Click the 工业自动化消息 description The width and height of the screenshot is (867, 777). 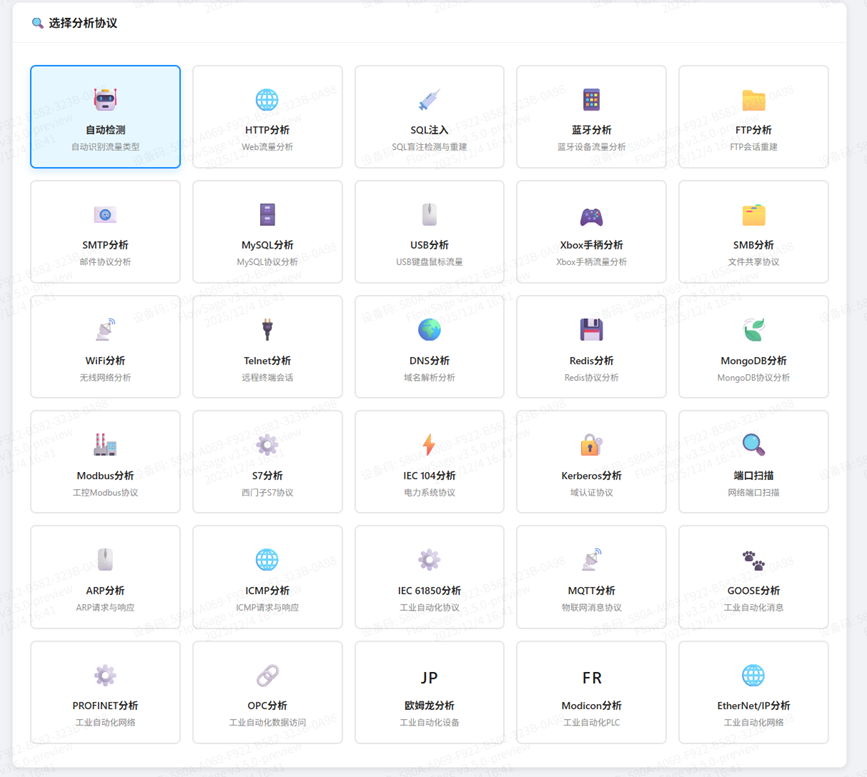click(x=754, y=607)
